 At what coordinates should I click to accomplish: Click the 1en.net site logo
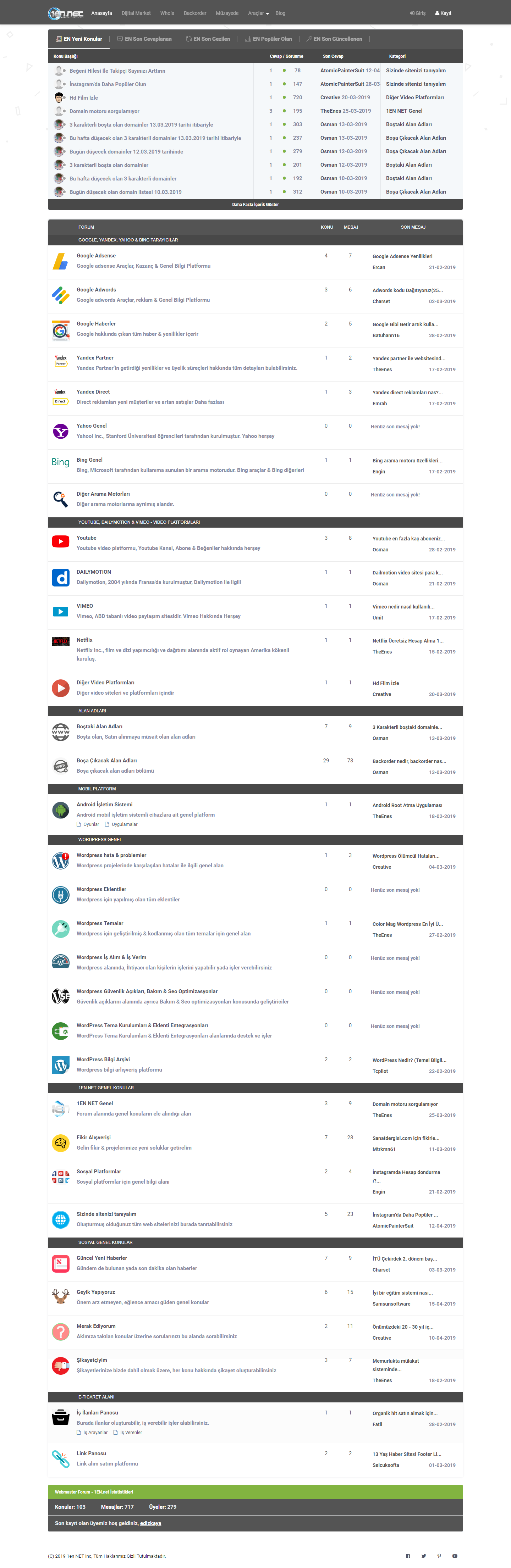point(65,13)
